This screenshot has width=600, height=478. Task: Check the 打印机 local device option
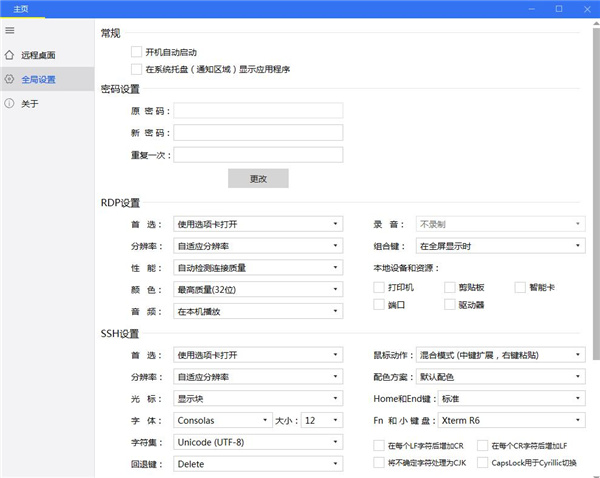(379, 287)
